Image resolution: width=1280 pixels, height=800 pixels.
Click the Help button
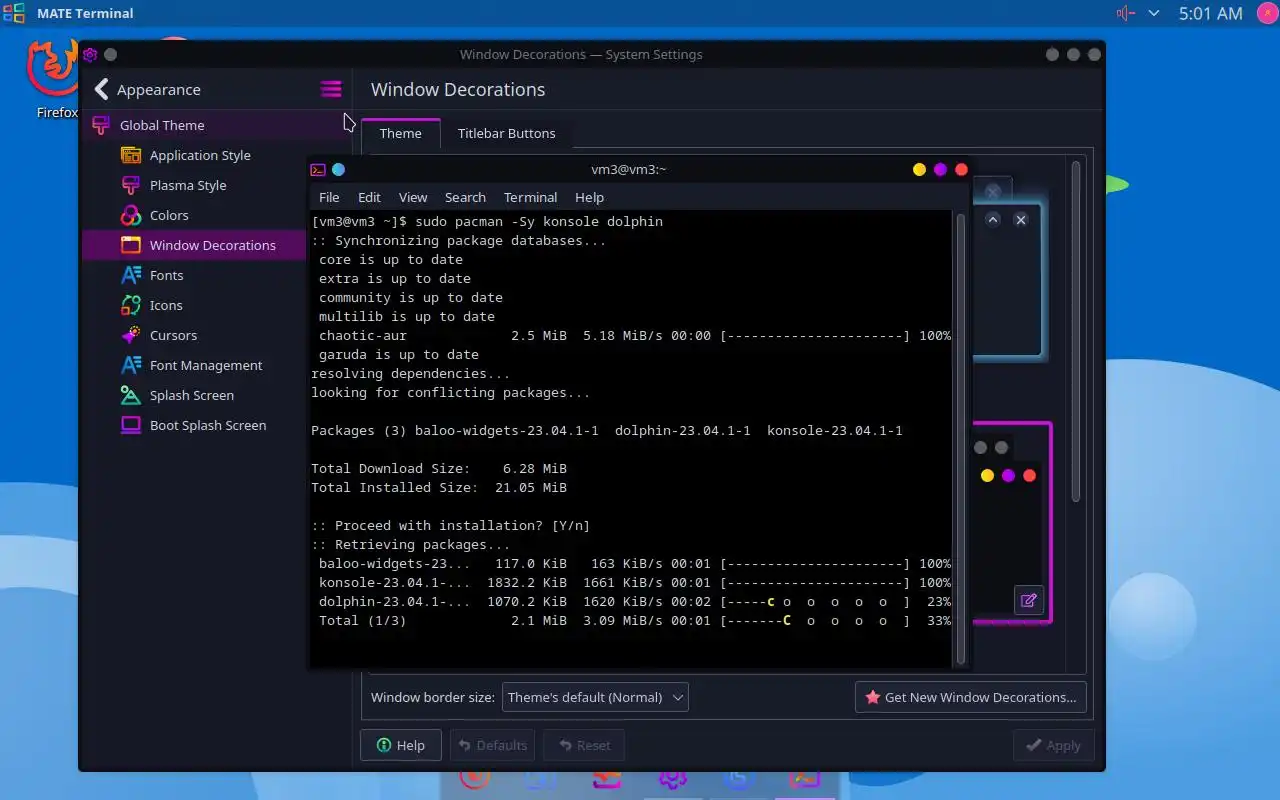tap(400, 745)
